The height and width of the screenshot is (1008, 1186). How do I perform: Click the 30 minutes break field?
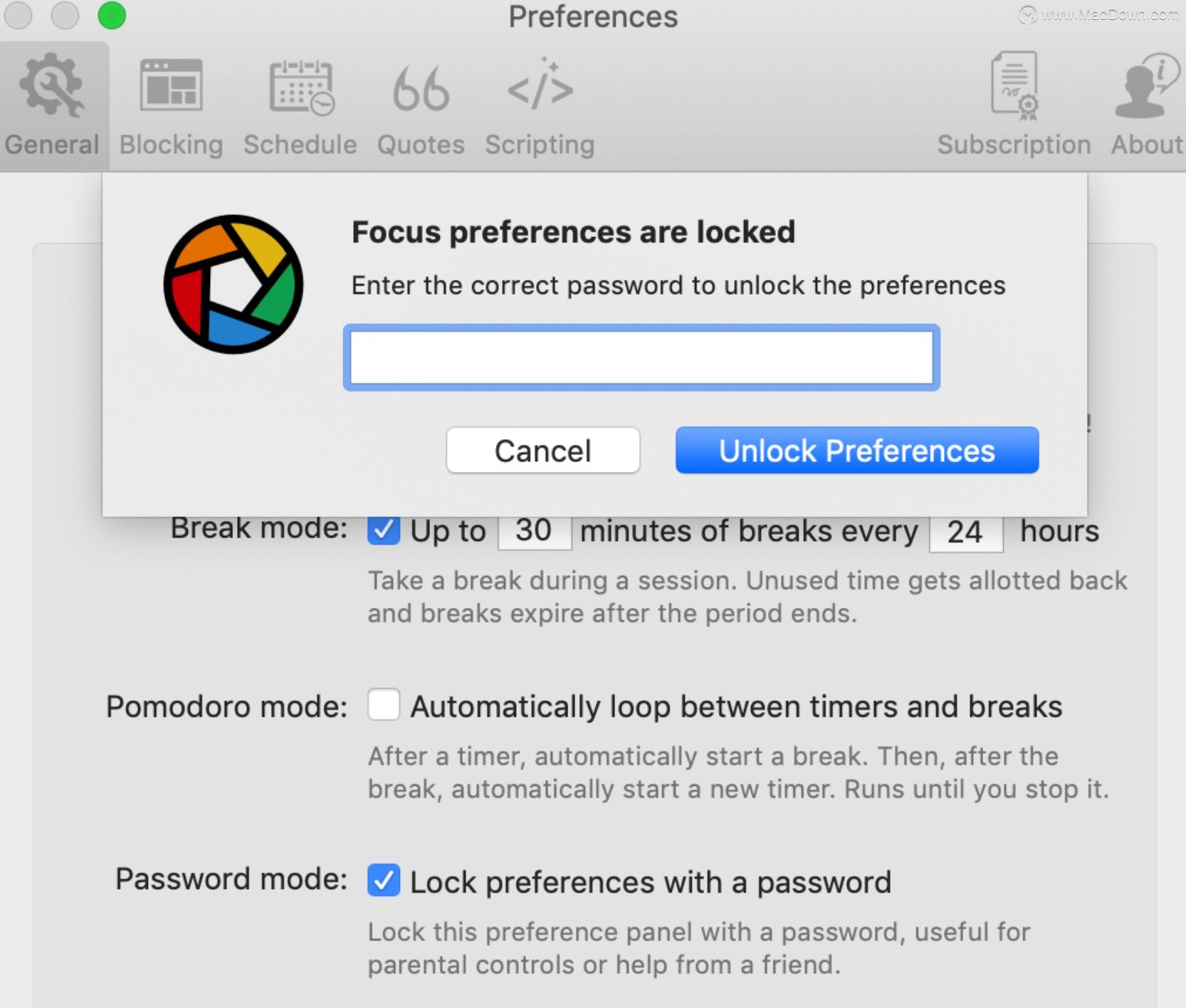pyautogui.click(x=535, y=531)
